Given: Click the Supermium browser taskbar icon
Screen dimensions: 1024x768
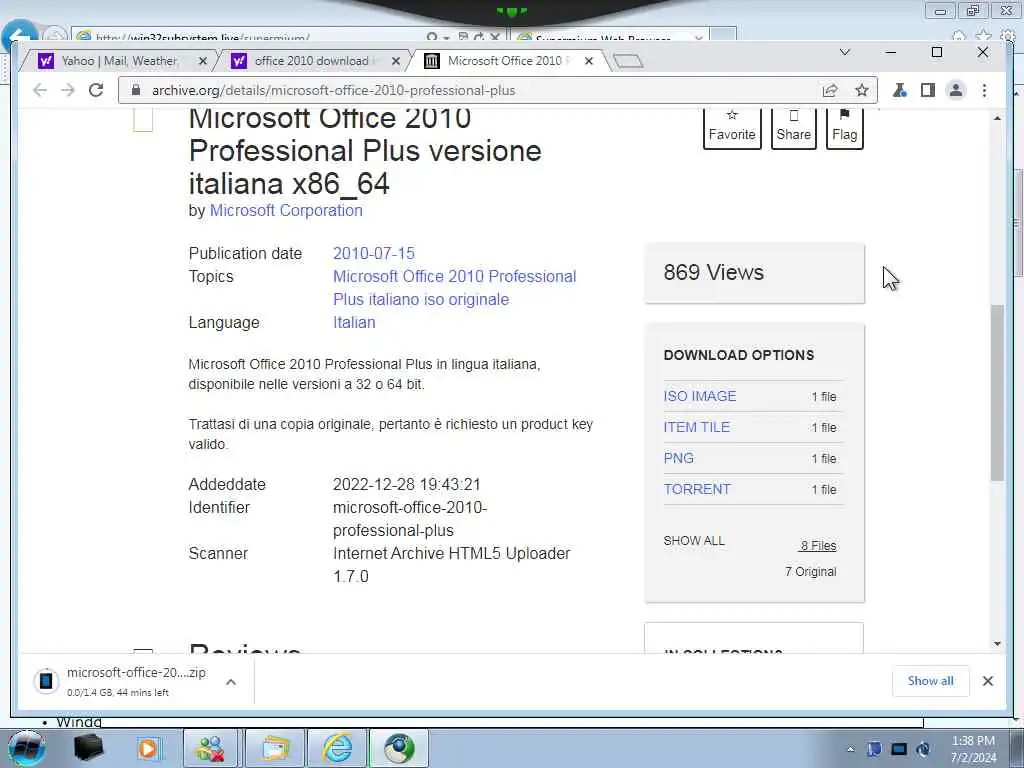Looking at the screenshot, I should coord(399,748).
